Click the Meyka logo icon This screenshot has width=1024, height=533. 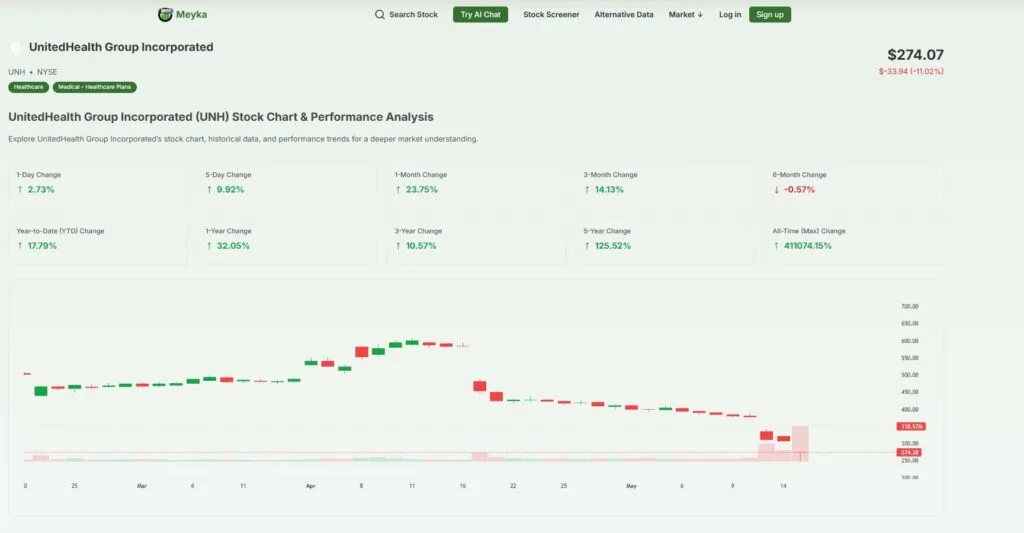[165, 15]
